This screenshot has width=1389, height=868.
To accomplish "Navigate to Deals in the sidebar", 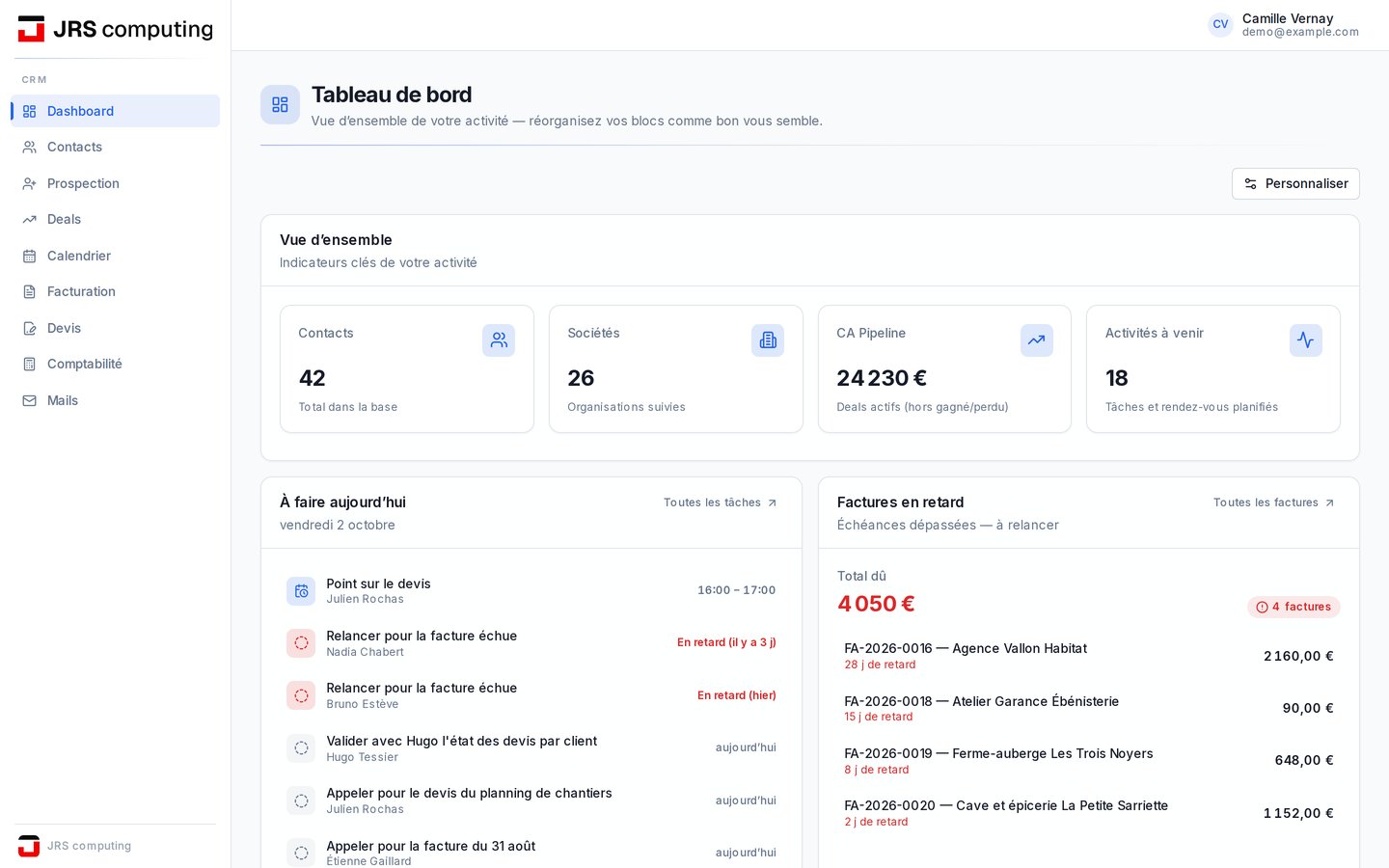I will tap(116, 219).
